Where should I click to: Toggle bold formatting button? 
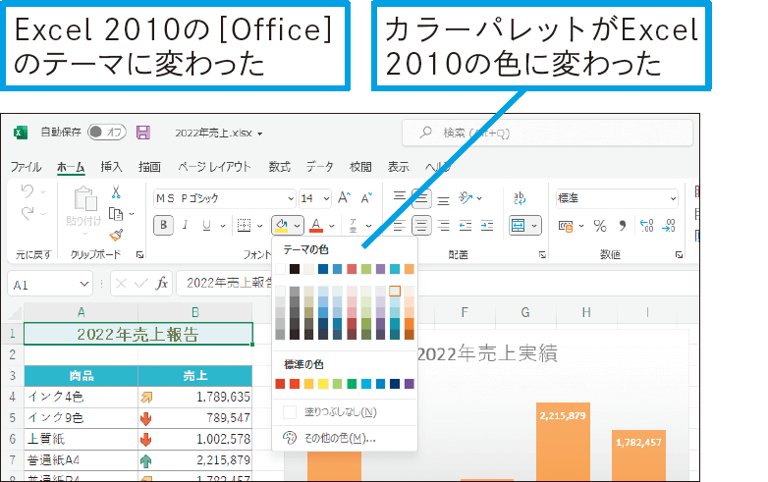[163, 226]
